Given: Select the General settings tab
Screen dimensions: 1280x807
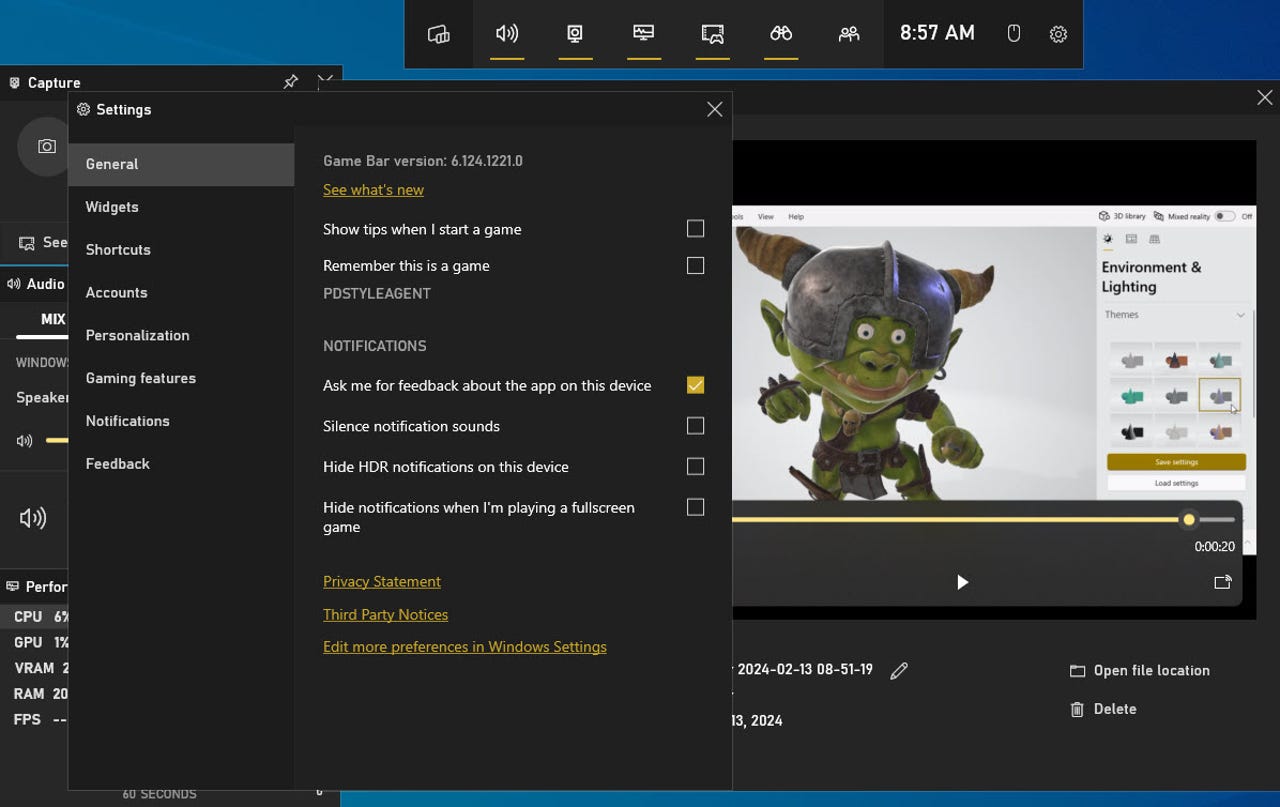Looking at the screenshot, I should pyautogui.click(x=181, y=164).
